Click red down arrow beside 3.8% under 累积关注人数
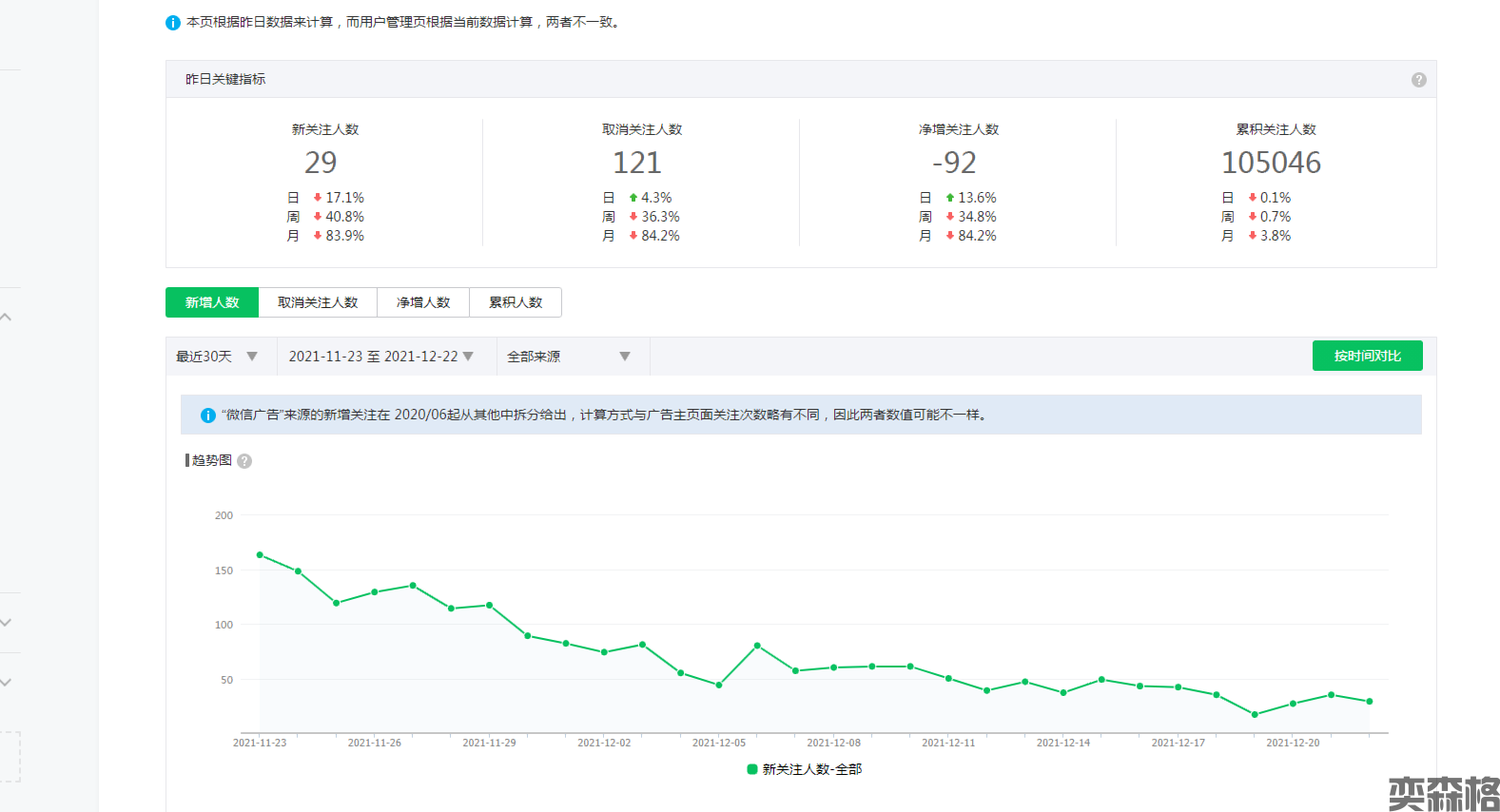 point(1252,236)
